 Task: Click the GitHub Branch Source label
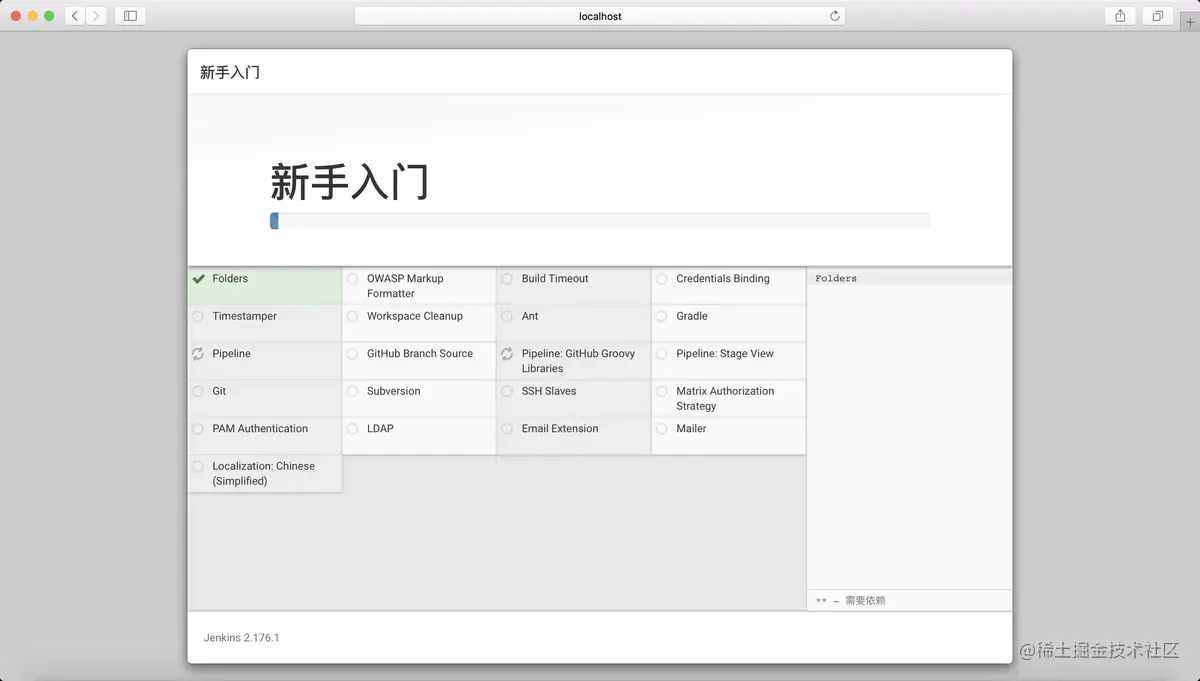pyautogui.click(x=420, y=354)
